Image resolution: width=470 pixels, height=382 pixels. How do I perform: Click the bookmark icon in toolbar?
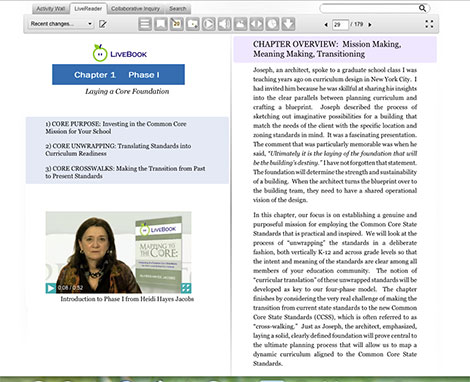click(161, 24)
